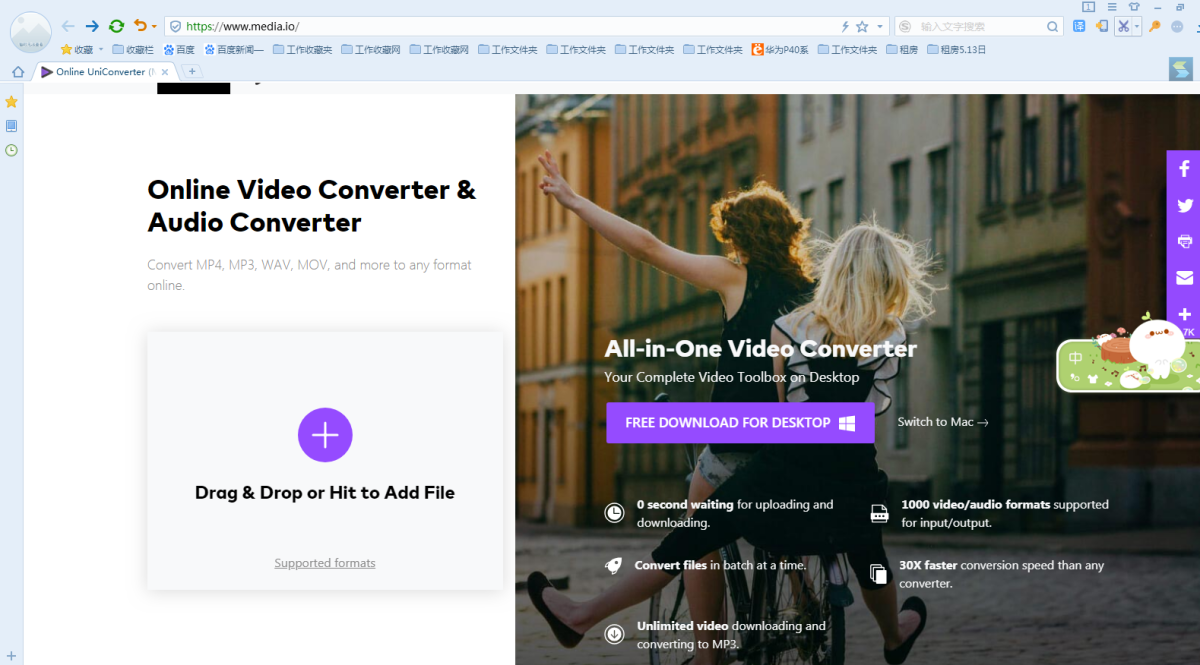
Task: Click FREE DOWNLOAD FOR DESKTOP button
Action: click(x=740, y=423)
